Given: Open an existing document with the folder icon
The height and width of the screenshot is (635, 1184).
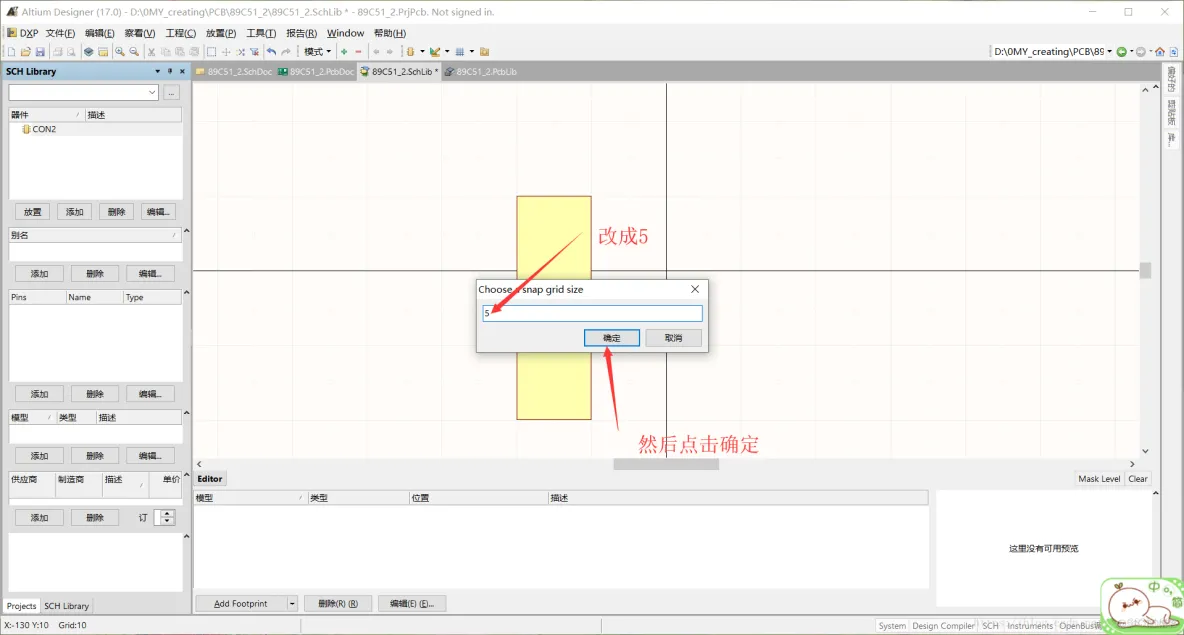Looking at the screenshot, I should [x=26, y=52].
